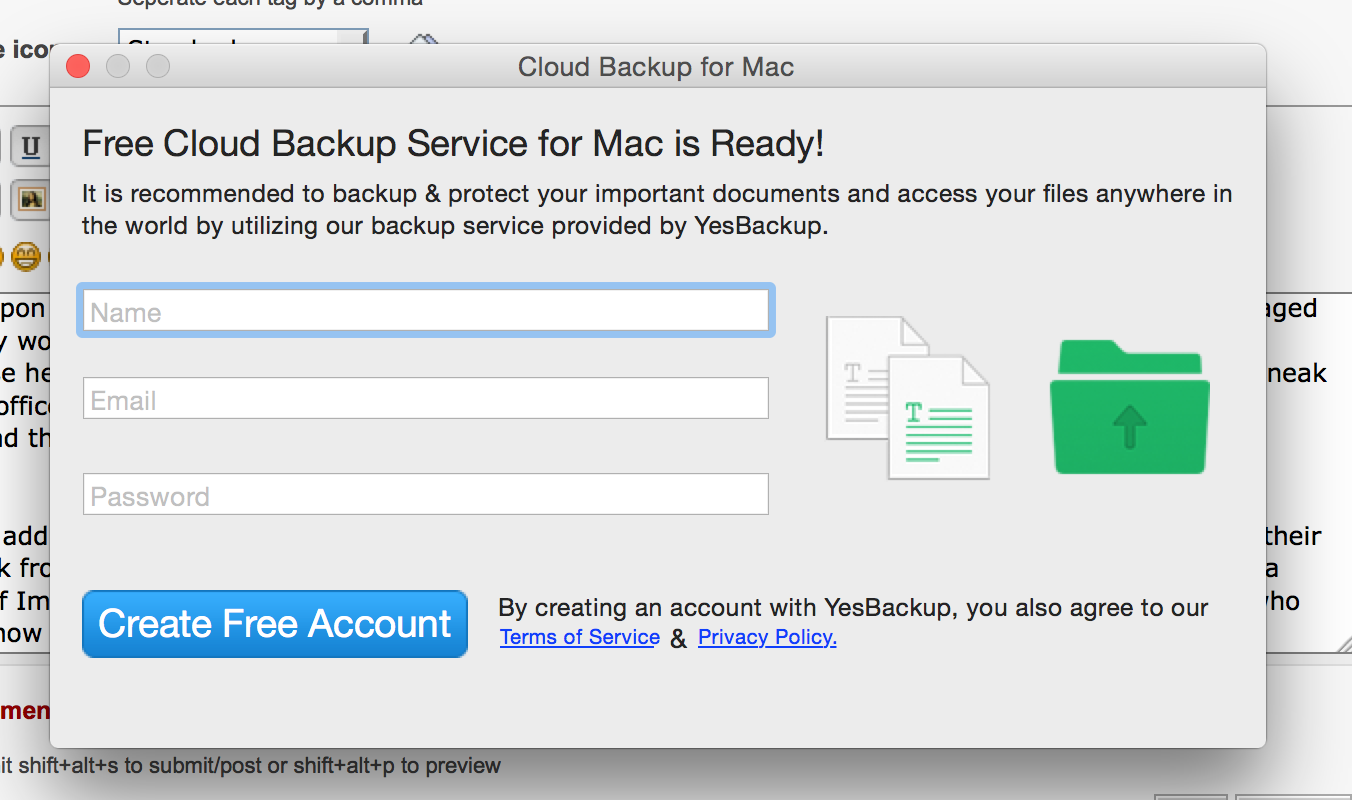Click the greyed-out zoom window button
Screen dimensions: 1352x800
click(x=158, y=67)
